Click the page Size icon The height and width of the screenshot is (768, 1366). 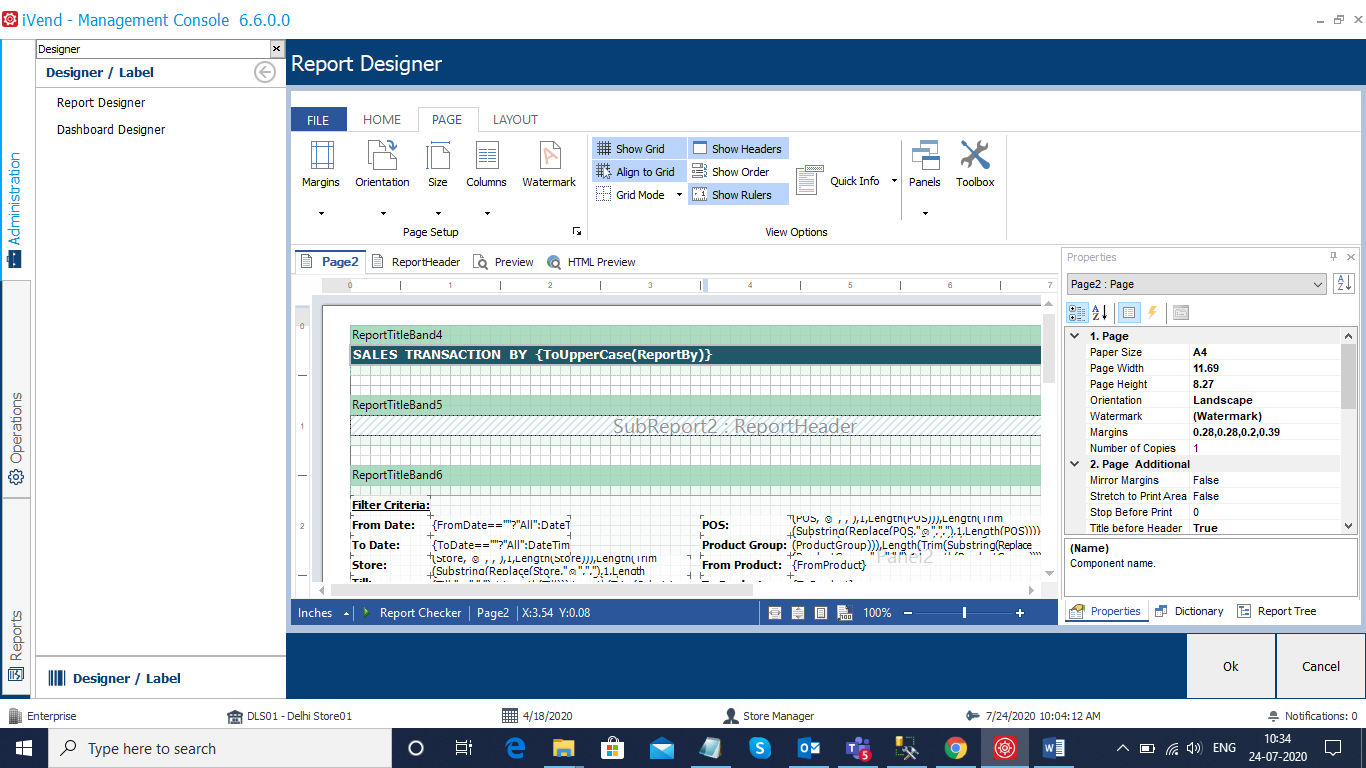(438, 156)
